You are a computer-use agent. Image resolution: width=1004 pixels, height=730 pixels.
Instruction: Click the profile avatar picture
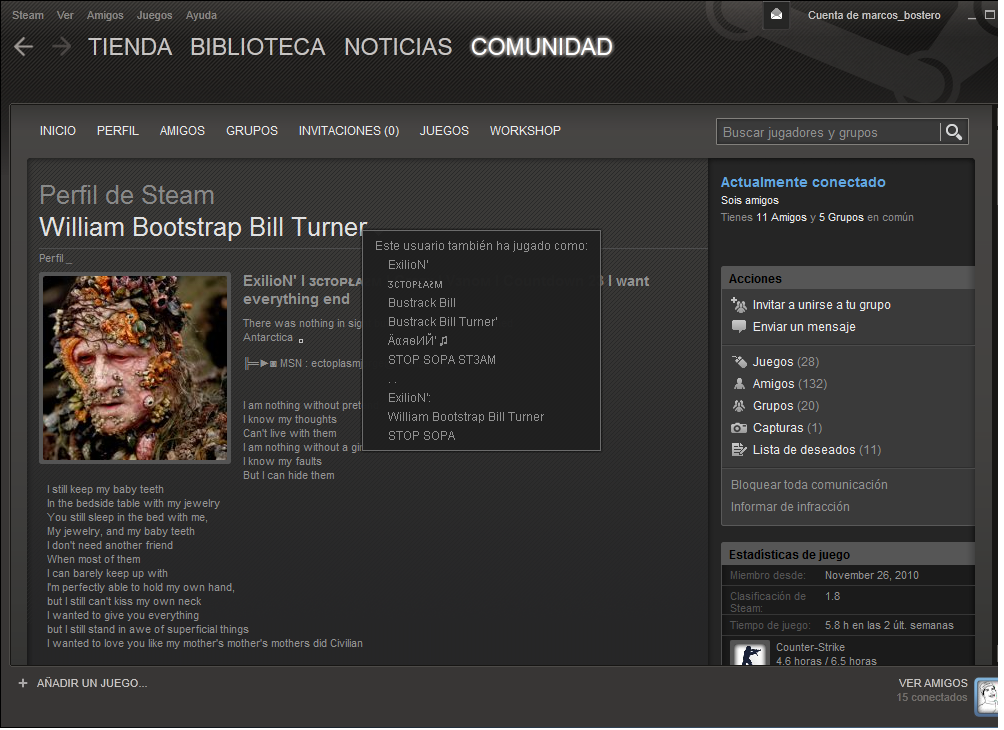[x=135, y=368]
